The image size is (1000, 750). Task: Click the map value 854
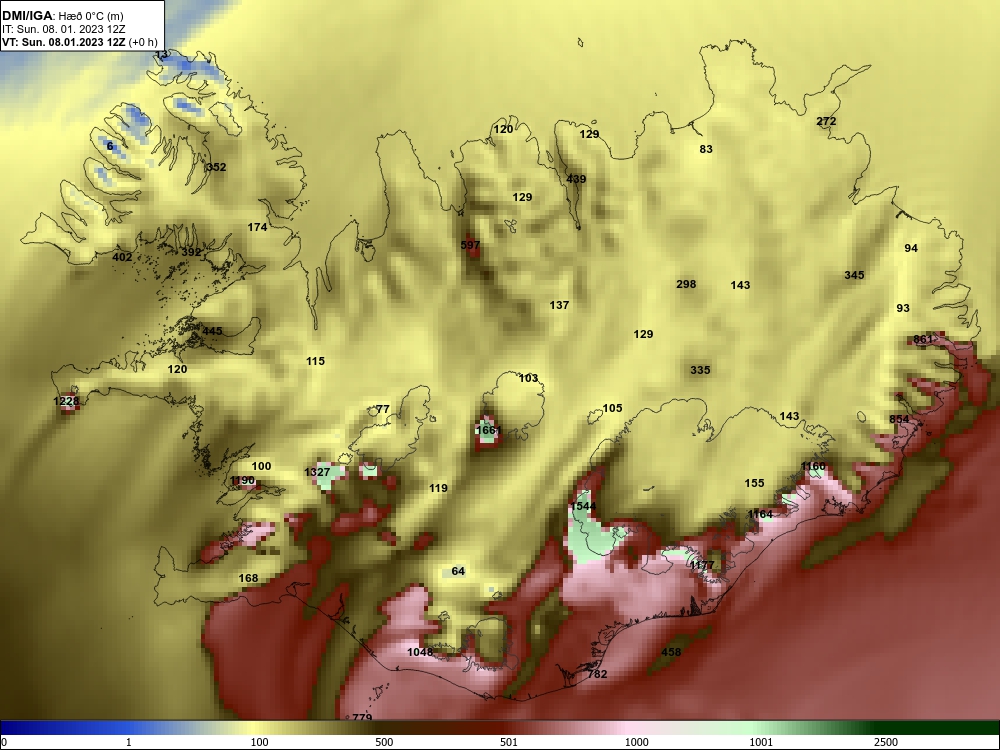(899, 419)
